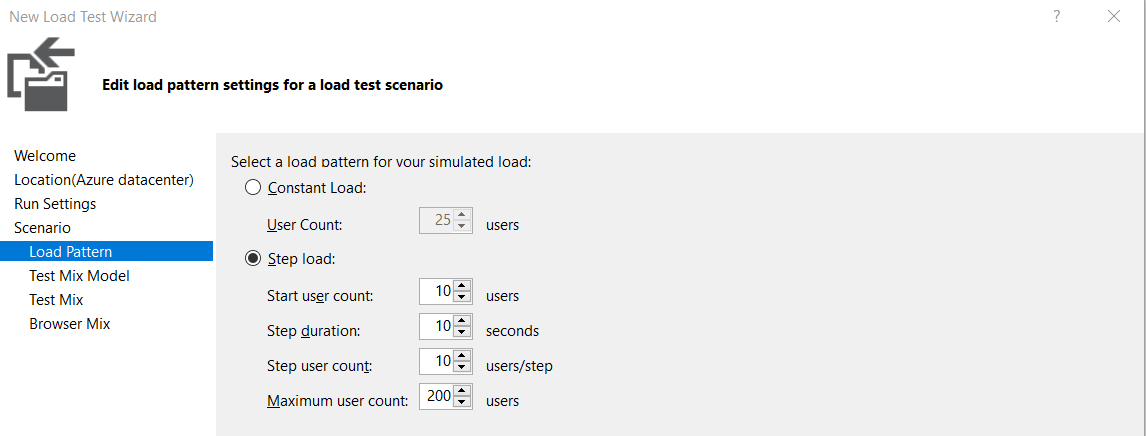Open the Run Settings page
1146x436 pixels.
click(x=55, y=204)
